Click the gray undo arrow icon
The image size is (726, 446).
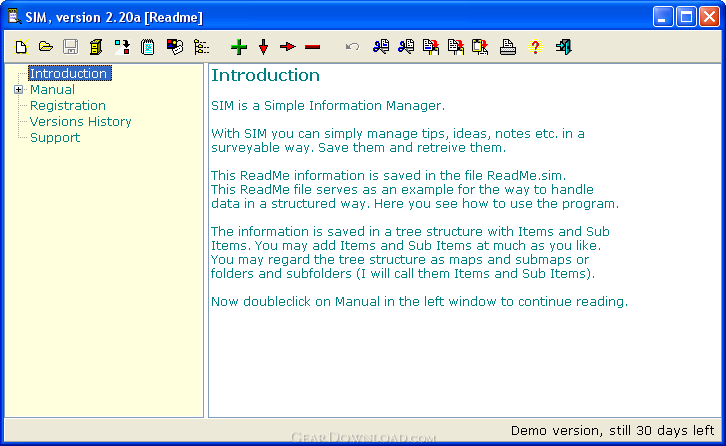(352, 47)
